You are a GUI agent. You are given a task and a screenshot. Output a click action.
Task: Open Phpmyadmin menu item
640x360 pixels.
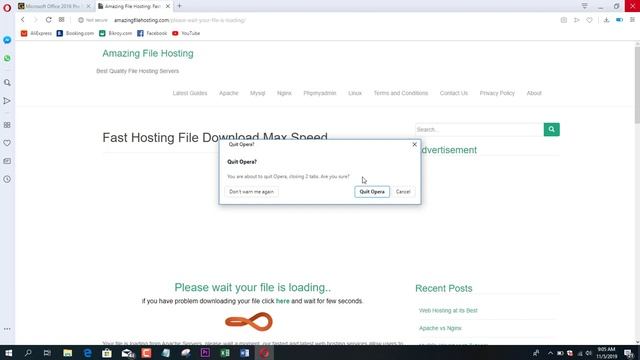(320, 93)
